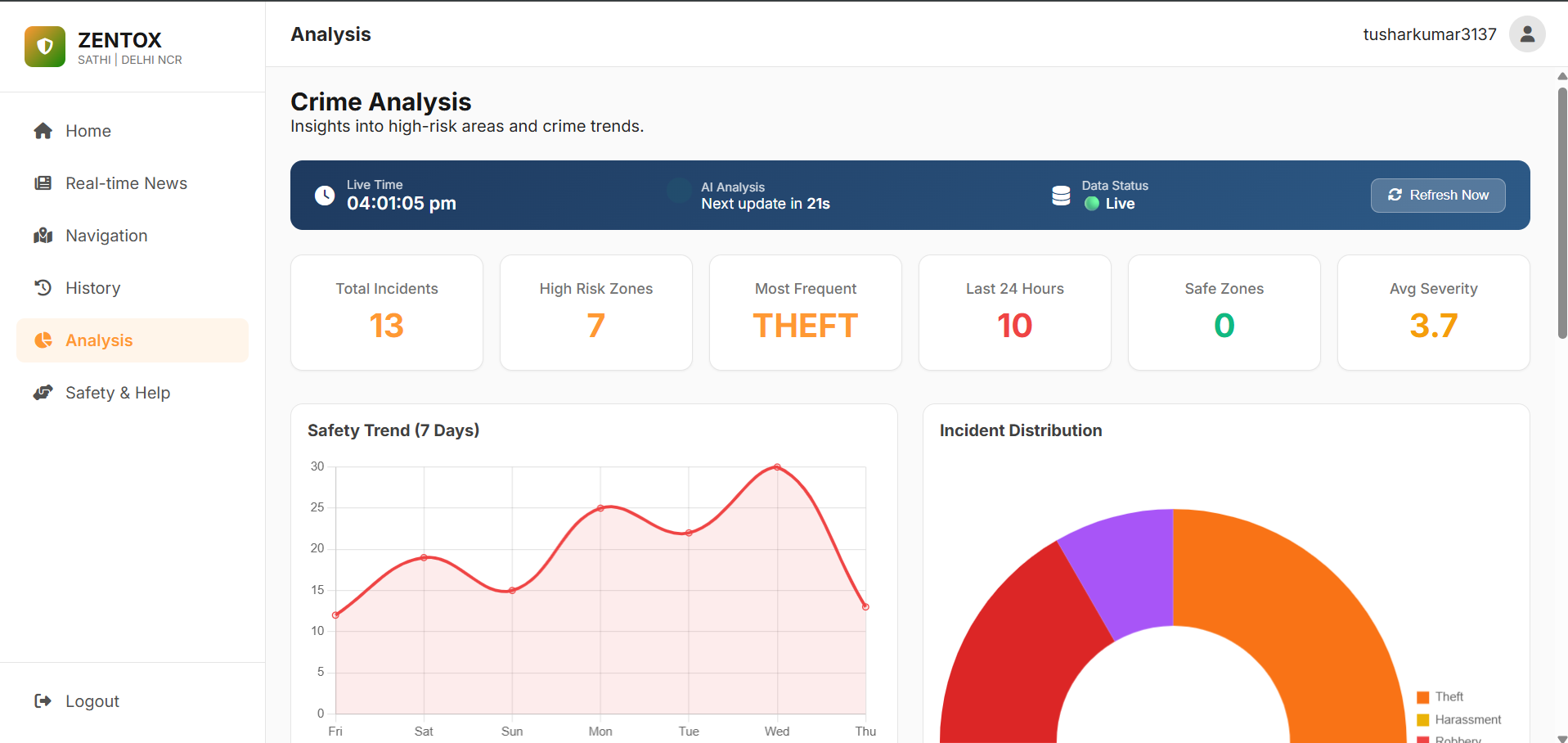Click the Live Time clock icon

click(x=325, y=196)
